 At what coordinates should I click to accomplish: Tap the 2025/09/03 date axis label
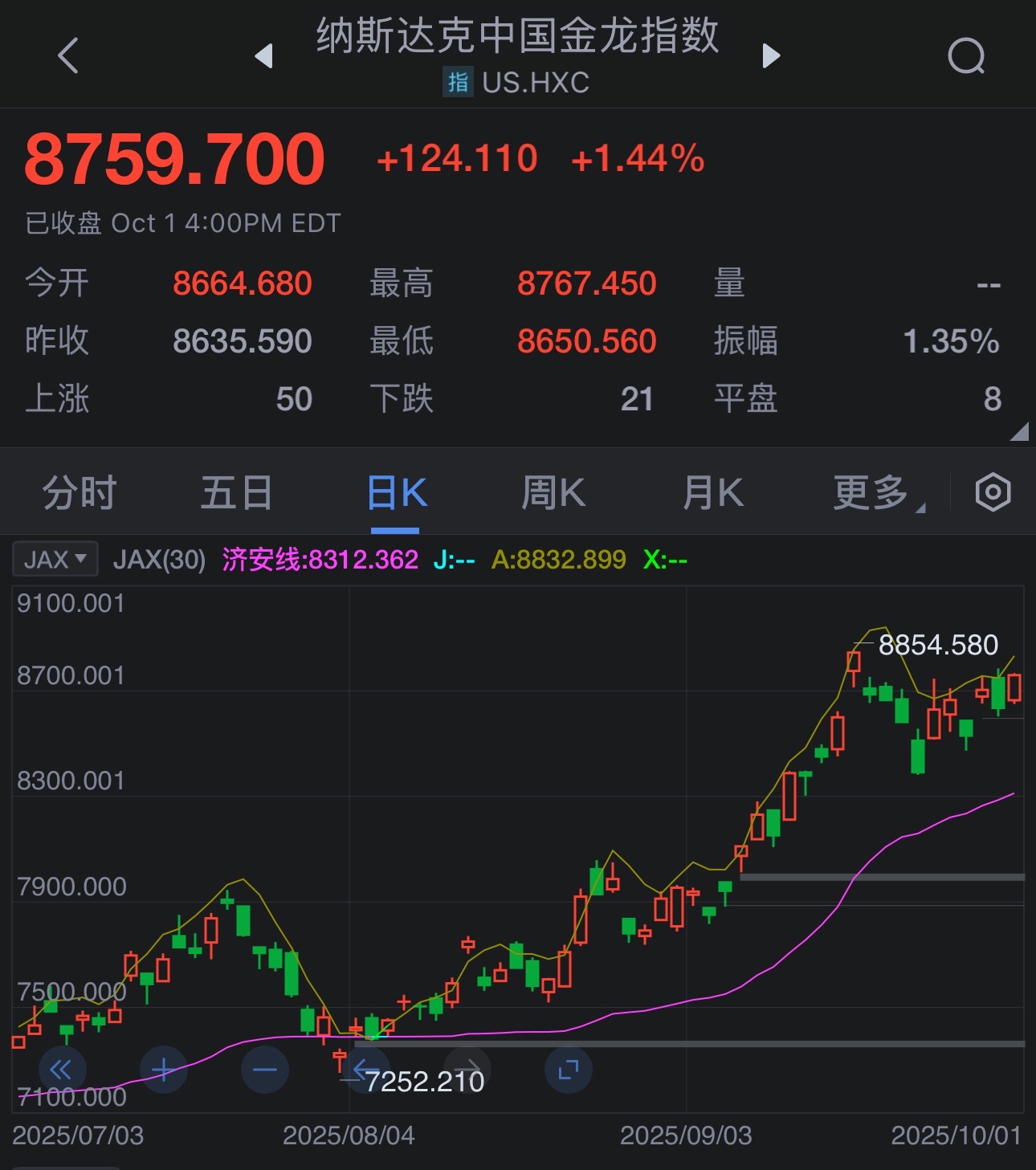(686, 1135)
